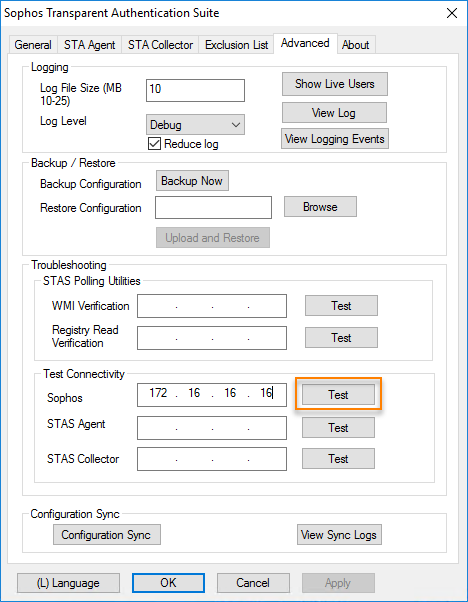This screenshot has width=468, height=602.
Task: Run the Registry Read Verification Test
Action: coord(341,338)
